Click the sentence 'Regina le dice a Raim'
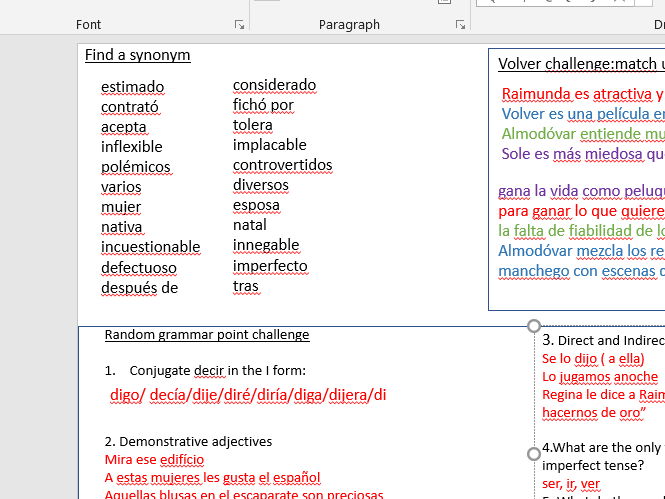The image size is (665, 499). 604,395
